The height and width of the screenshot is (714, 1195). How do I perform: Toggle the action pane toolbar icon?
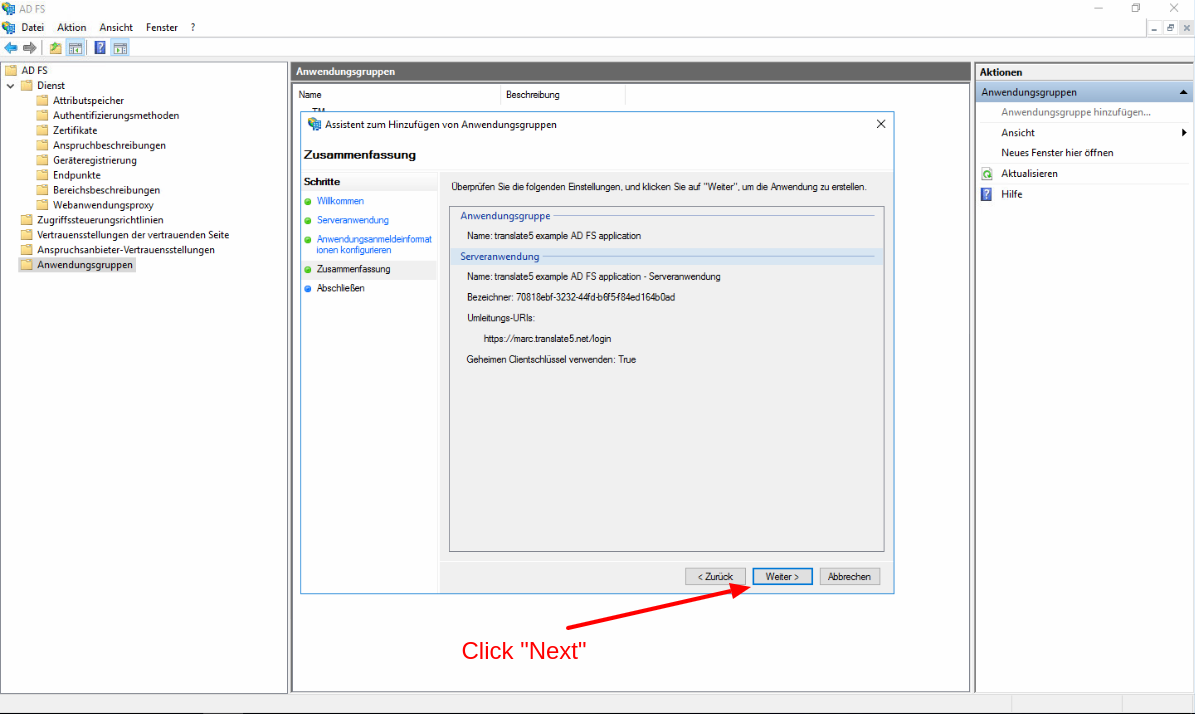click(120, 48)
